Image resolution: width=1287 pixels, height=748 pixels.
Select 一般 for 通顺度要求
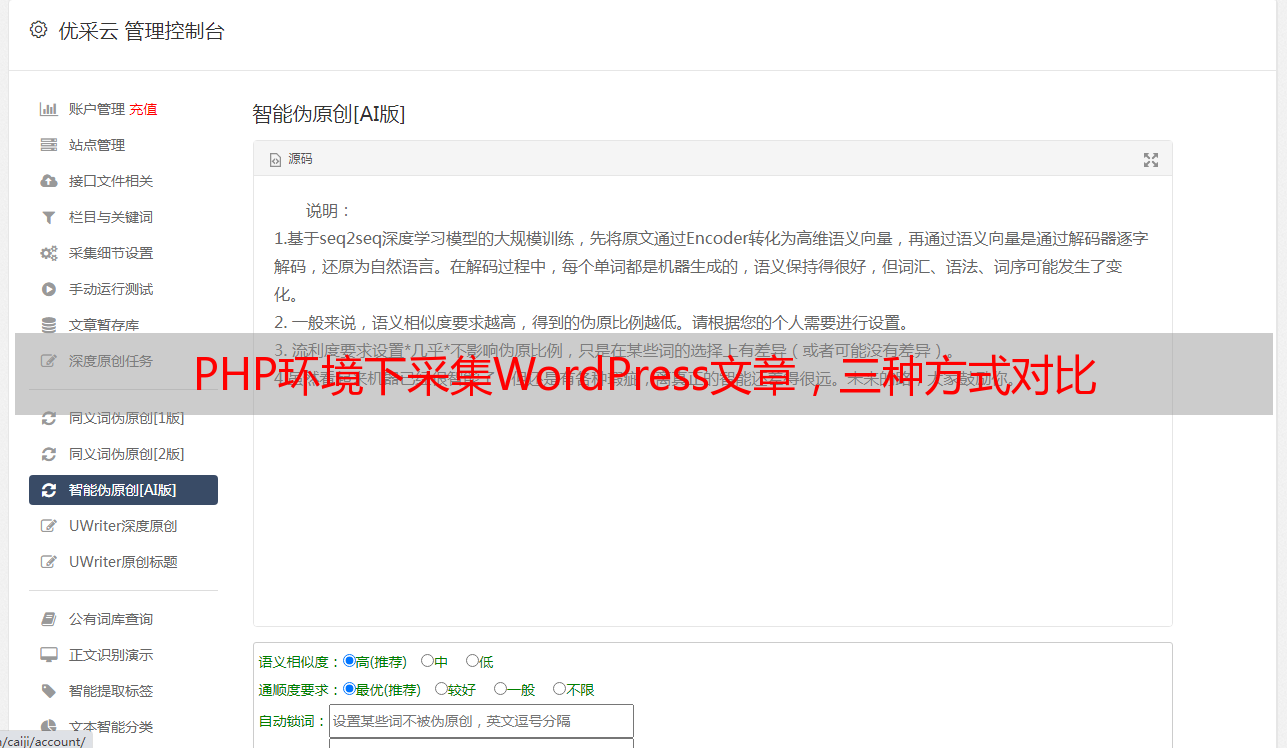[x=500, y=689]
